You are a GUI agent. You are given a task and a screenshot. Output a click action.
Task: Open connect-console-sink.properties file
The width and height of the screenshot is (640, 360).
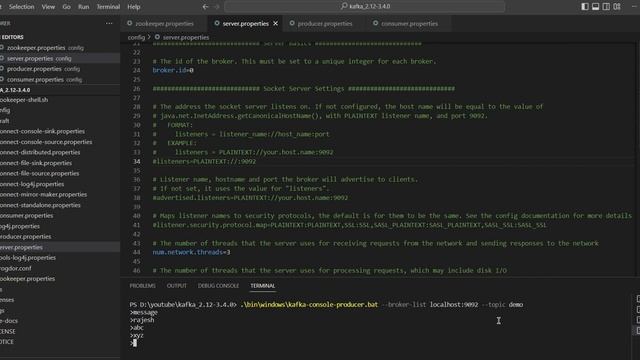(x=60, y=131)
